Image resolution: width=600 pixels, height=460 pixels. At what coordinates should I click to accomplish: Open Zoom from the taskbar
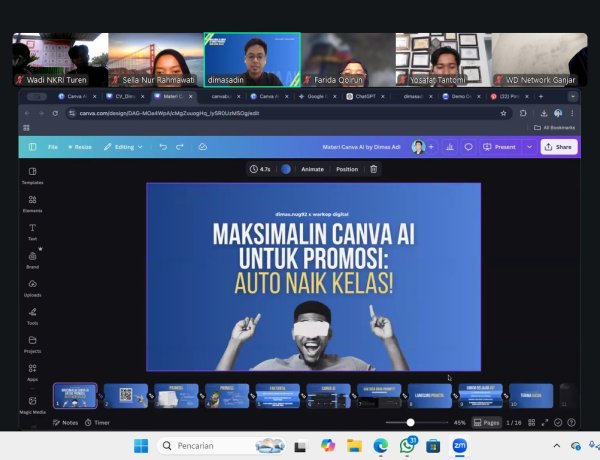click(460, 446)
